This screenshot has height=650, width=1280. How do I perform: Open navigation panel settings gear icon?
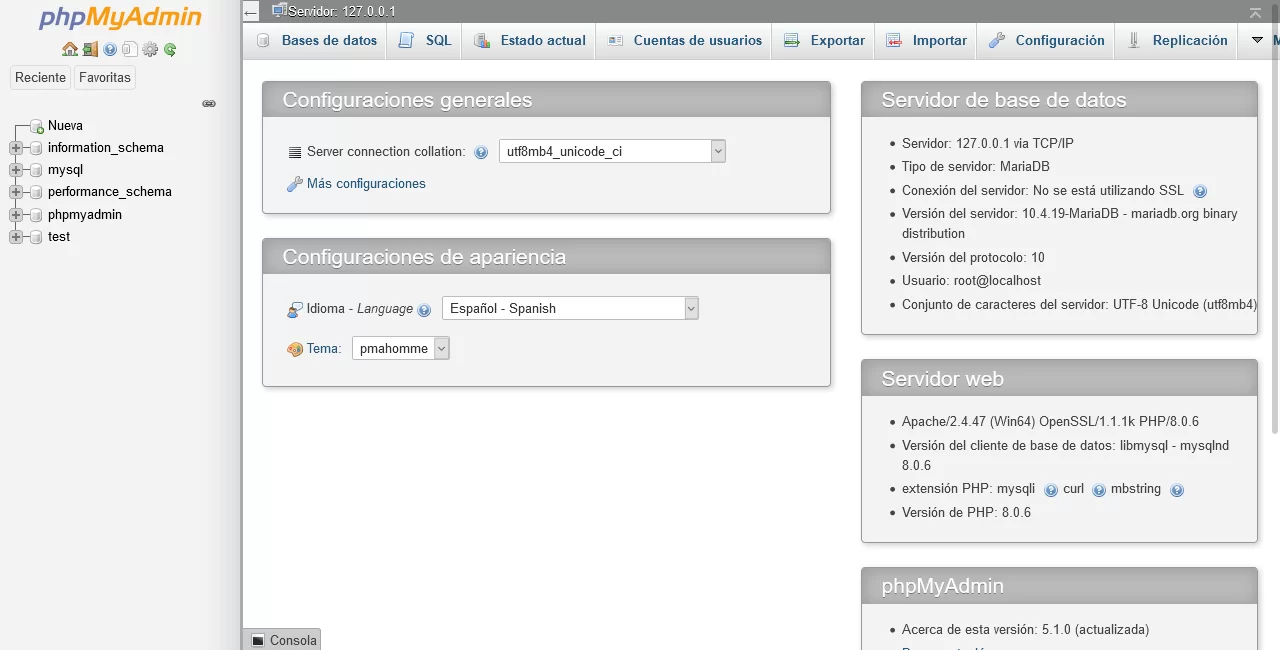tap(150, 49)
